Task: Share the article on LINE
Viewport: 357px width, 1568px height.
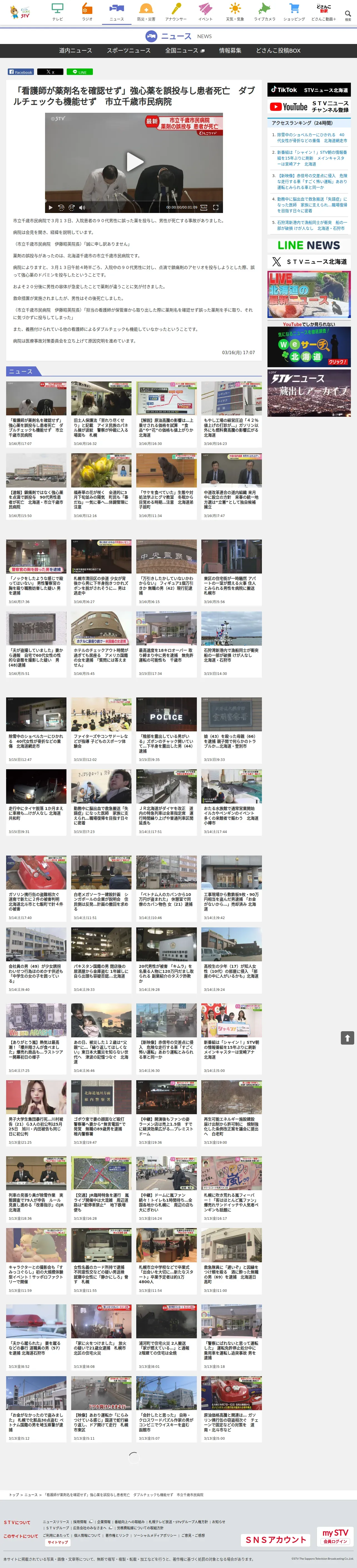Action: tap(80, 72)
